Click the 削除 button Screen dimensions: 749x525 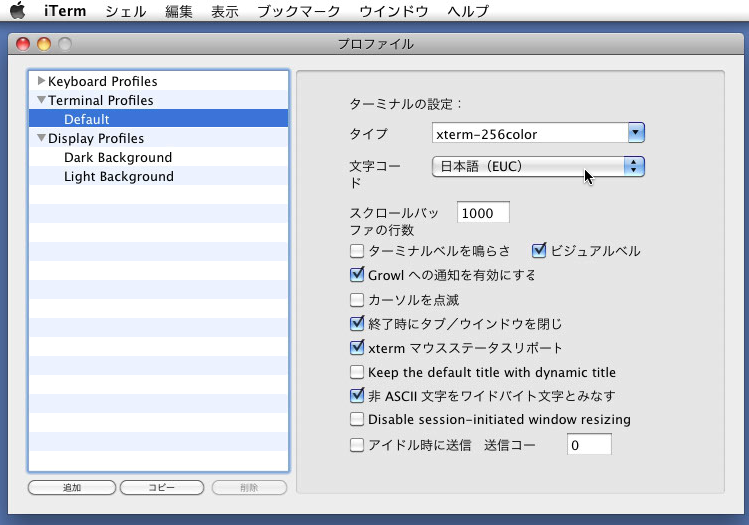coord(249,488)
